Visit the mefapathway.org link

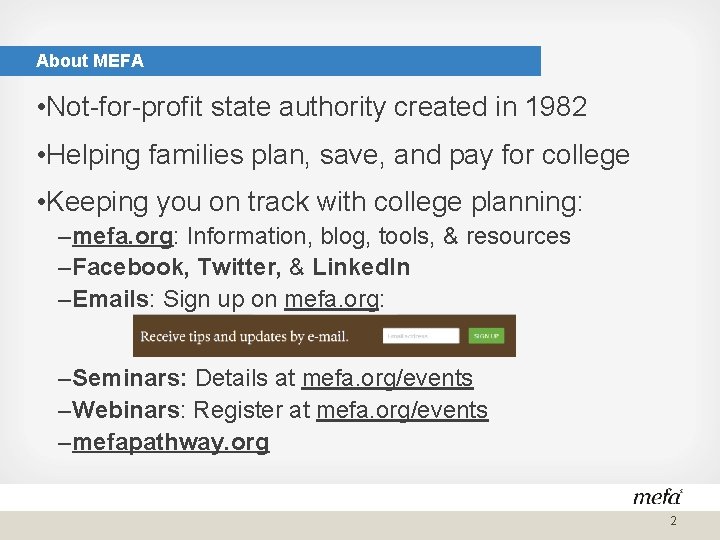pos(171,443)
